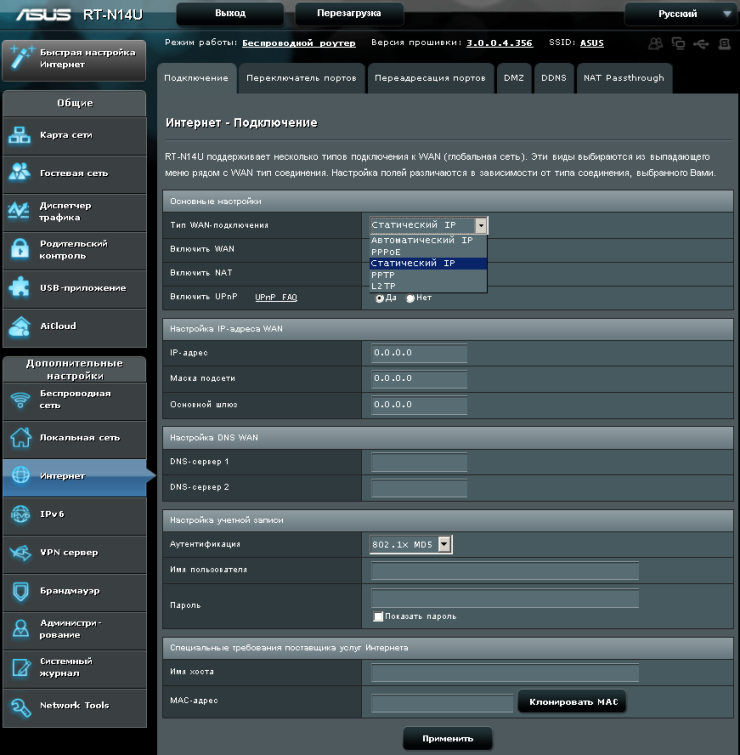Click the DNS-сервер 1 input field
Screen dimensions: 740x755
(x=419, y=462)
